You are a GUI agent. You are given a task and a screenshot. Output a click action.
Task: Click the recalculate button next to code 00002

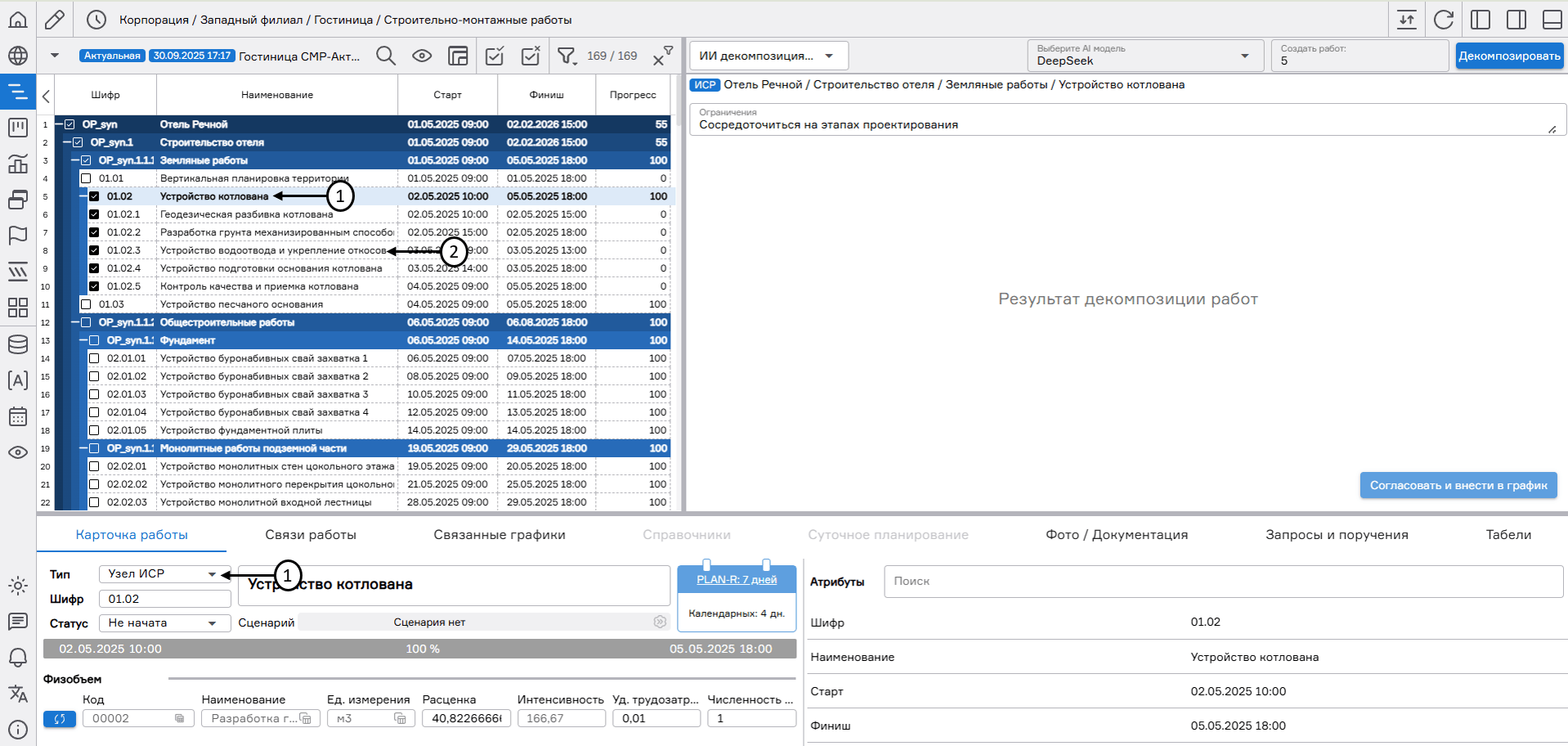point(60,718)
